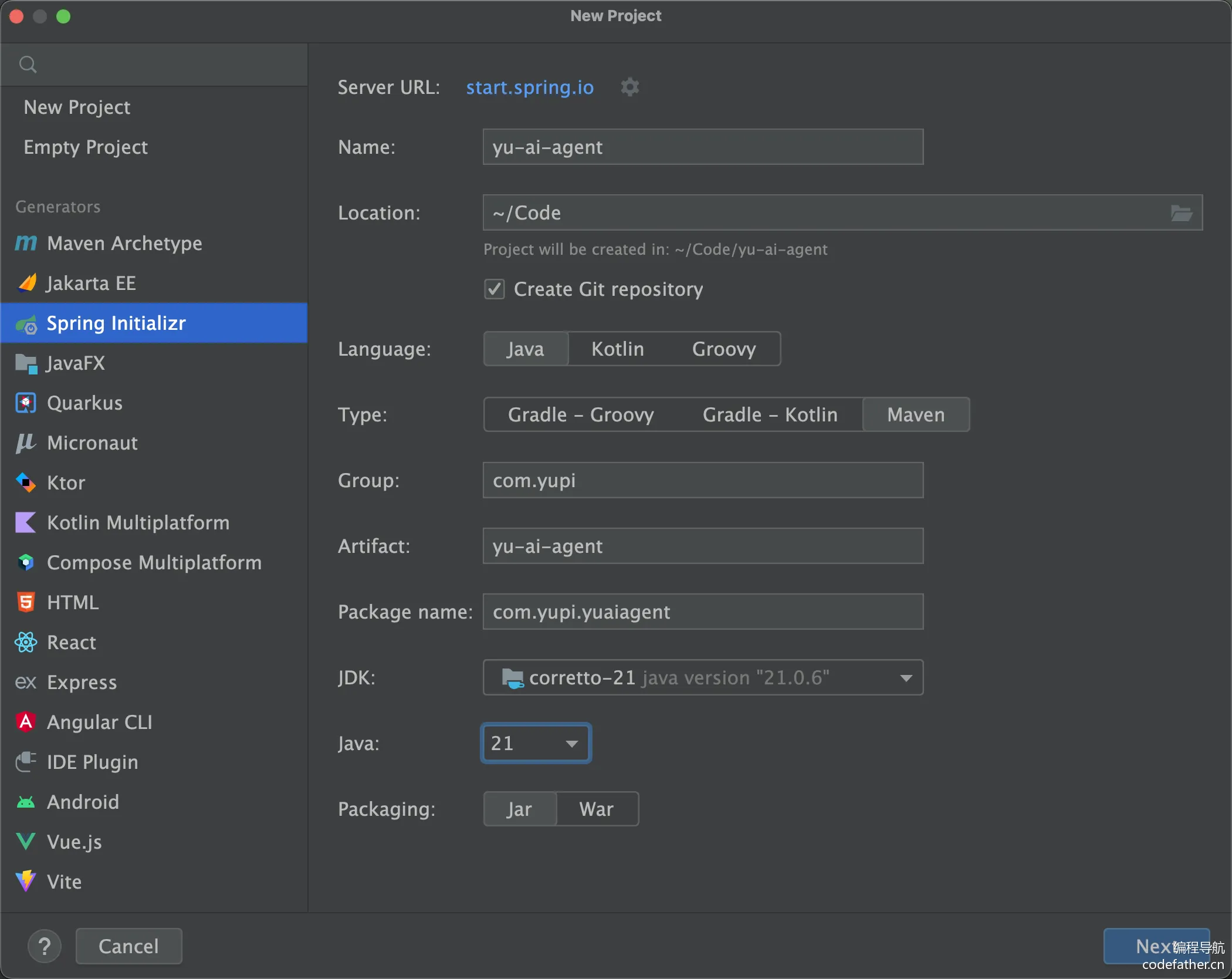Screen dimensions: 1232x979
Task: Select New Project in sidebar
Action: tap(154, 107)
